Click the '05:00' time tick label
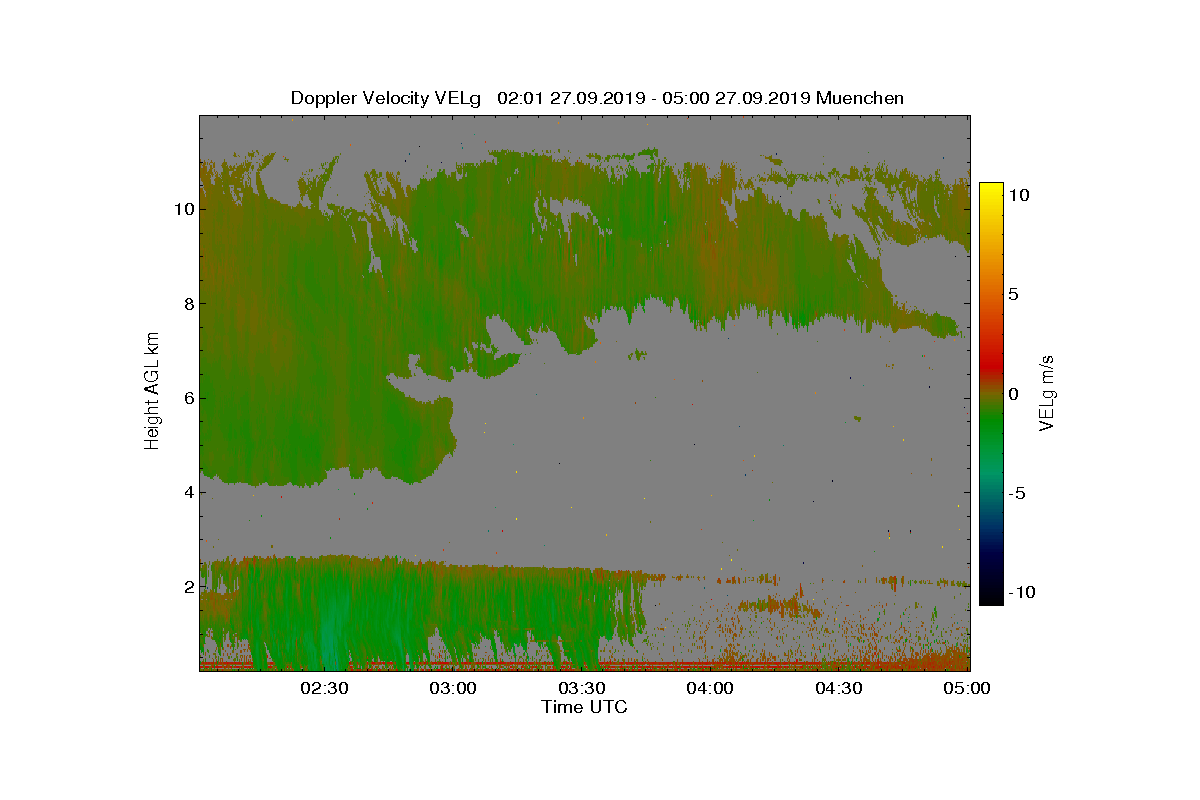1200x800 pixels. coord(967,688)
